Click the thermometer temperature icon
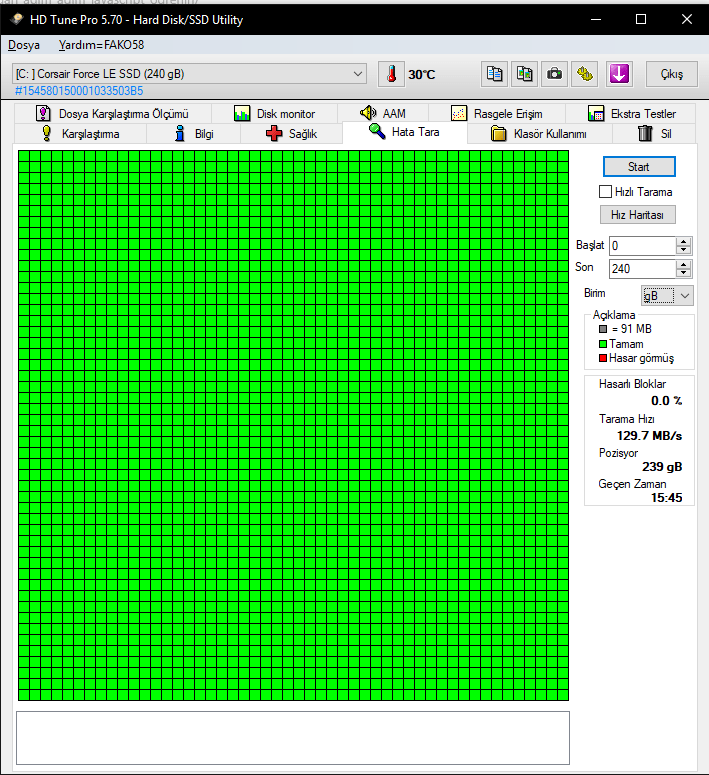 (391, 74)
